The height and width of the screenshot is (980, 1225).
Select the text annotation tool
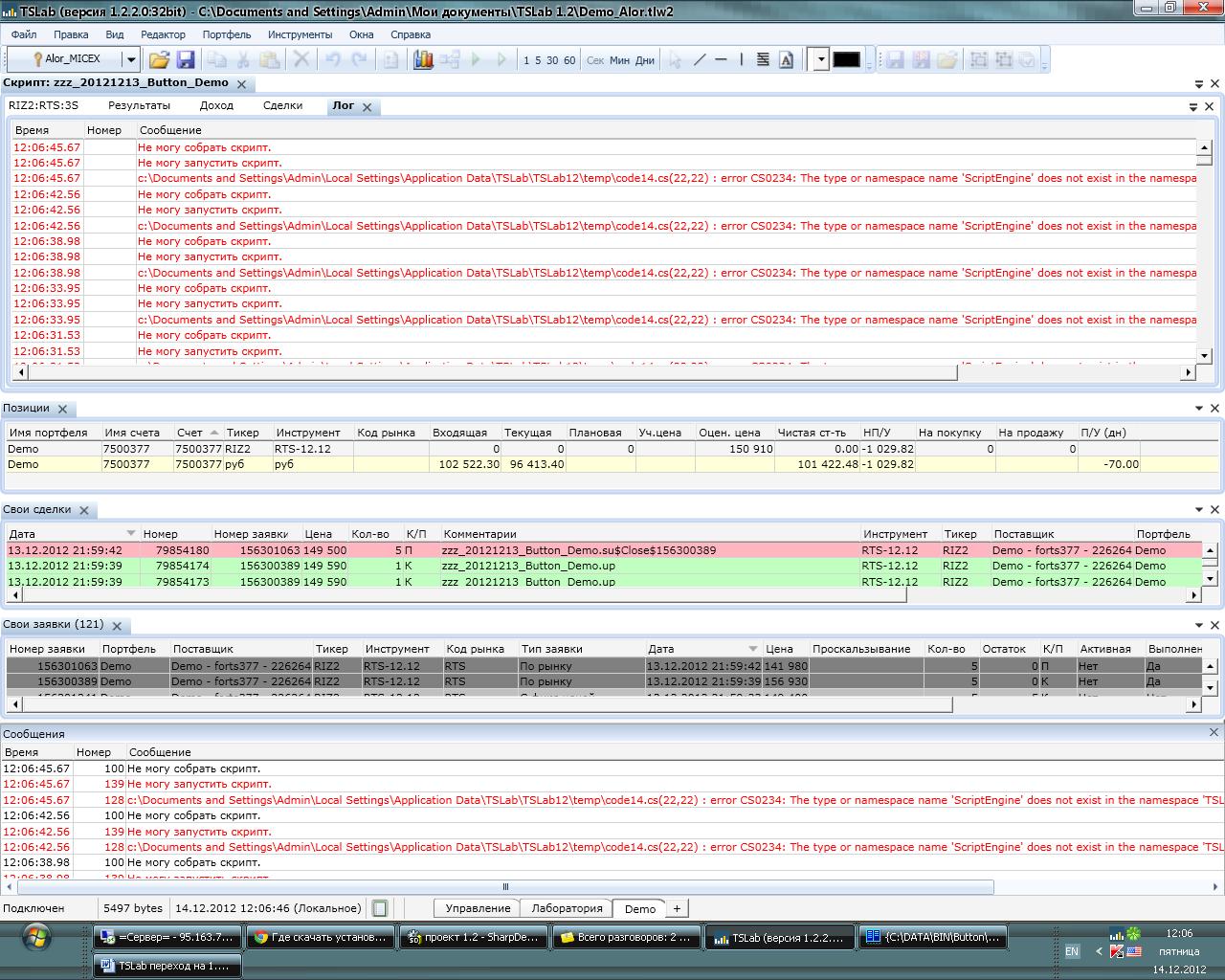coord(786,59)
